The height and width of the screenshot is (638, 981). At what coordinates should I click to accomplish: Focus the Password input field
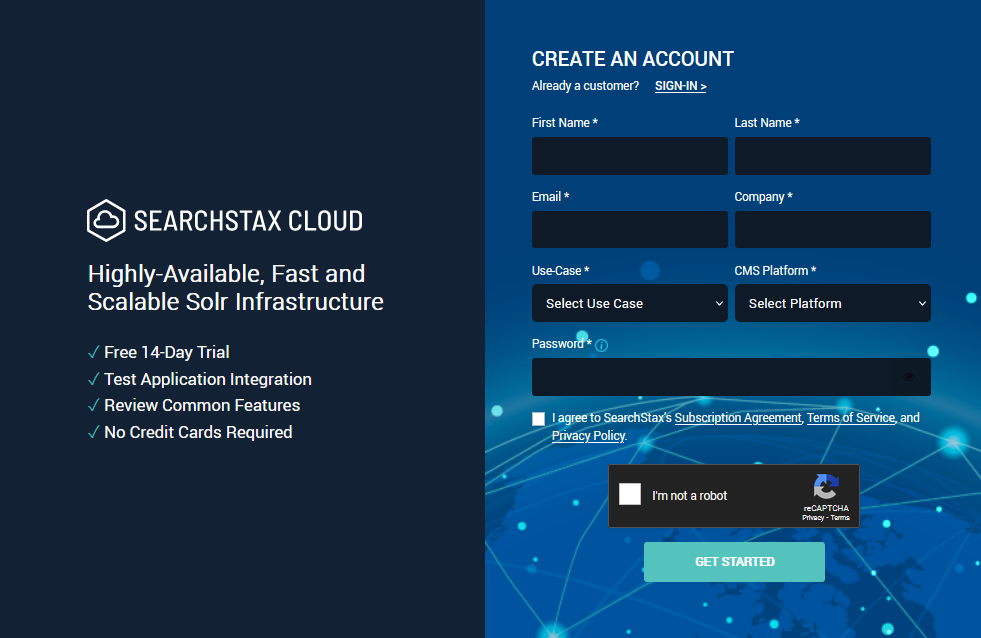tap(731, 377)
